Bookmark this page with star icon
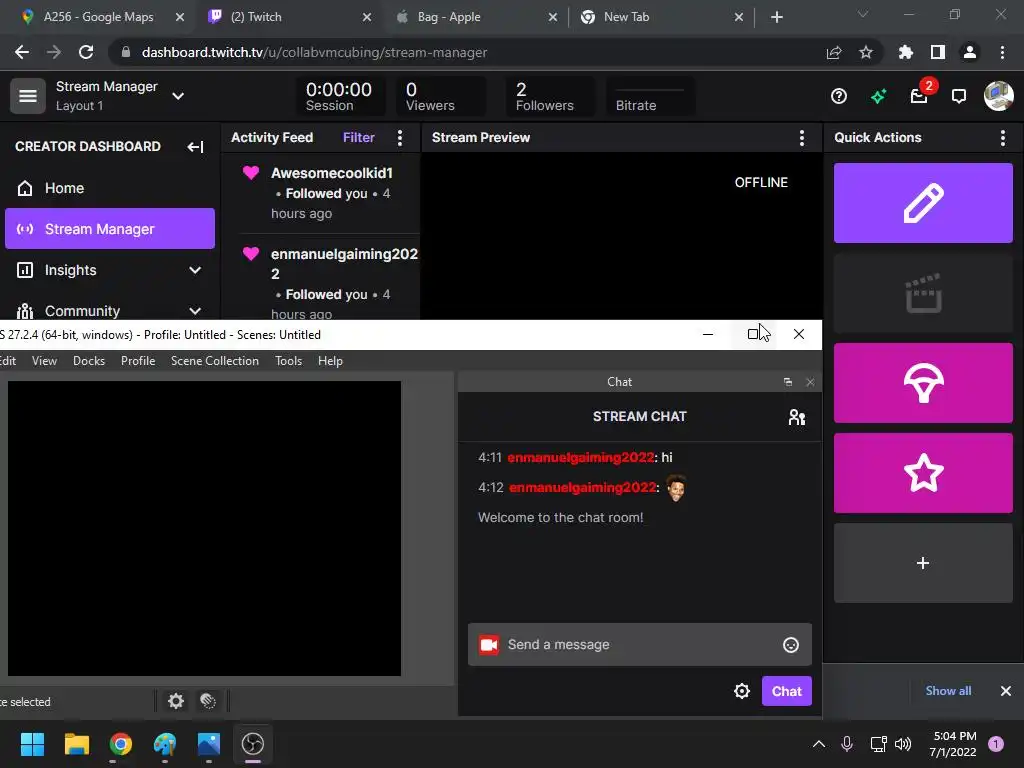The height and width of the screenshot is (768, 1024). (x=865, y=53)
